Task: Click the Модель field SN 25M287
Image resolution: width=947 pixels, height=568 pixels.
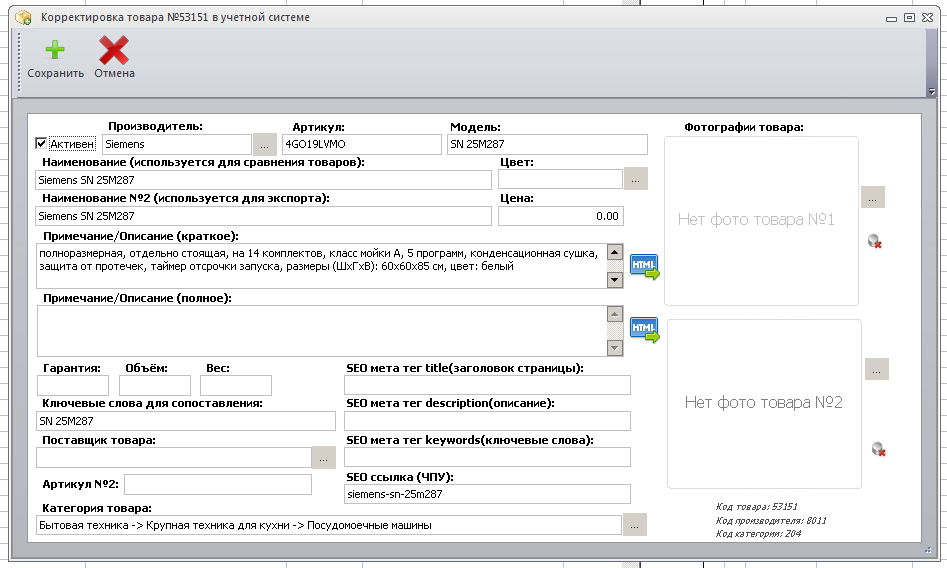Action: tap(547, 144)
